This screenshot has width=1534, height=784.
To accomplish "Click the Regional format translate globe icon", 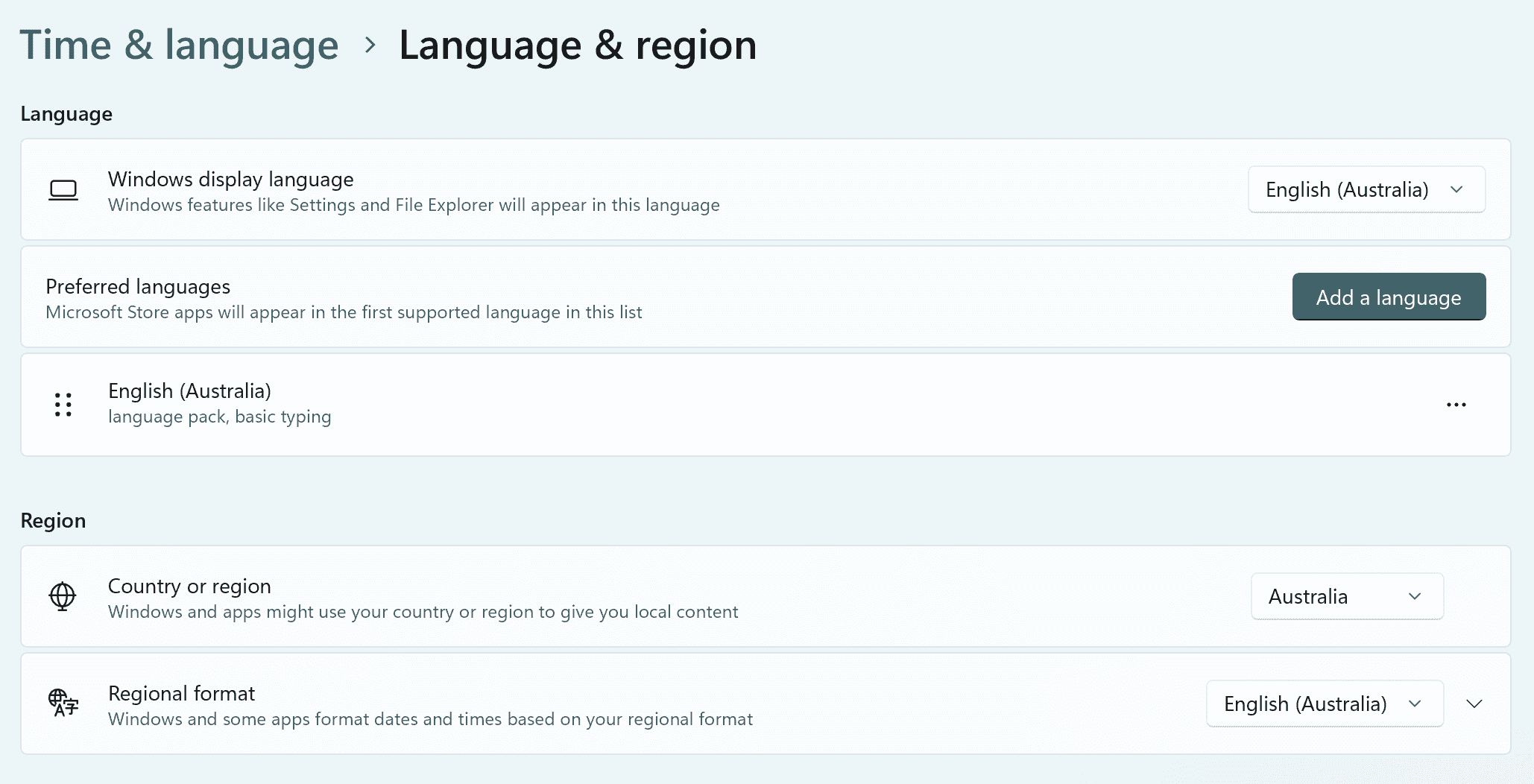I will pos(63,703).
